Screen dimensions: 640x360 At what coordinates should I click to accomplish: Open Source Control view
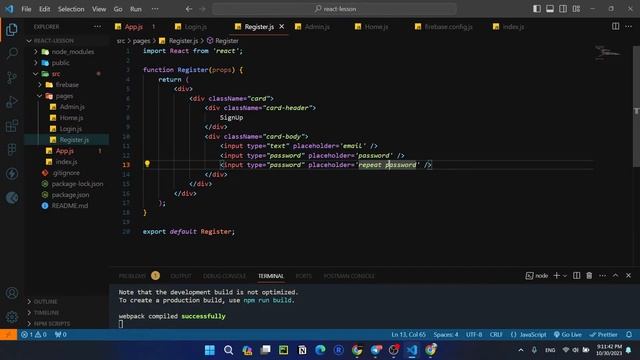pos(12,77)
